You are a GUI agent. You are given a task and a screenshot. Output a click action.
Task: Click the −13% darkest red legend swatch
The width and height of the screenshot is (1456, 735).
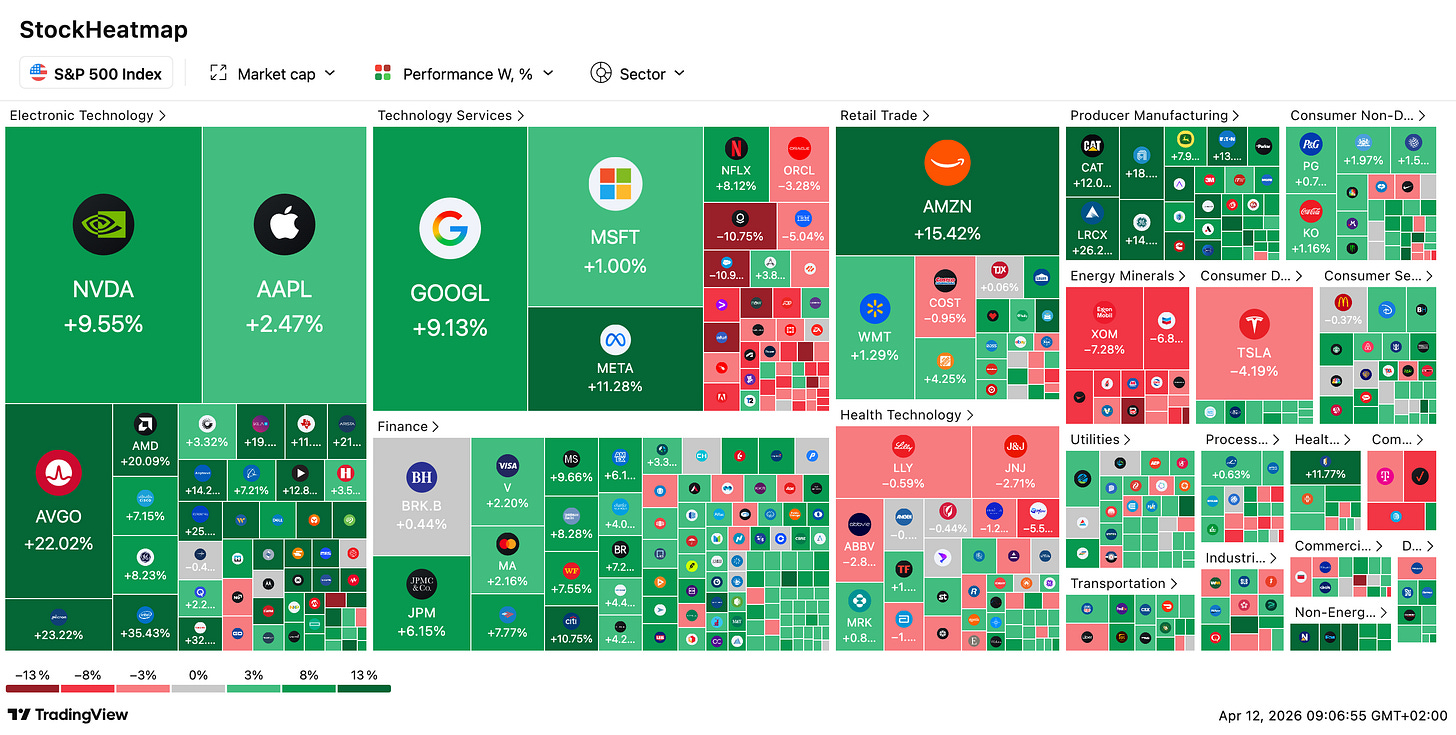tap(32, 688)
